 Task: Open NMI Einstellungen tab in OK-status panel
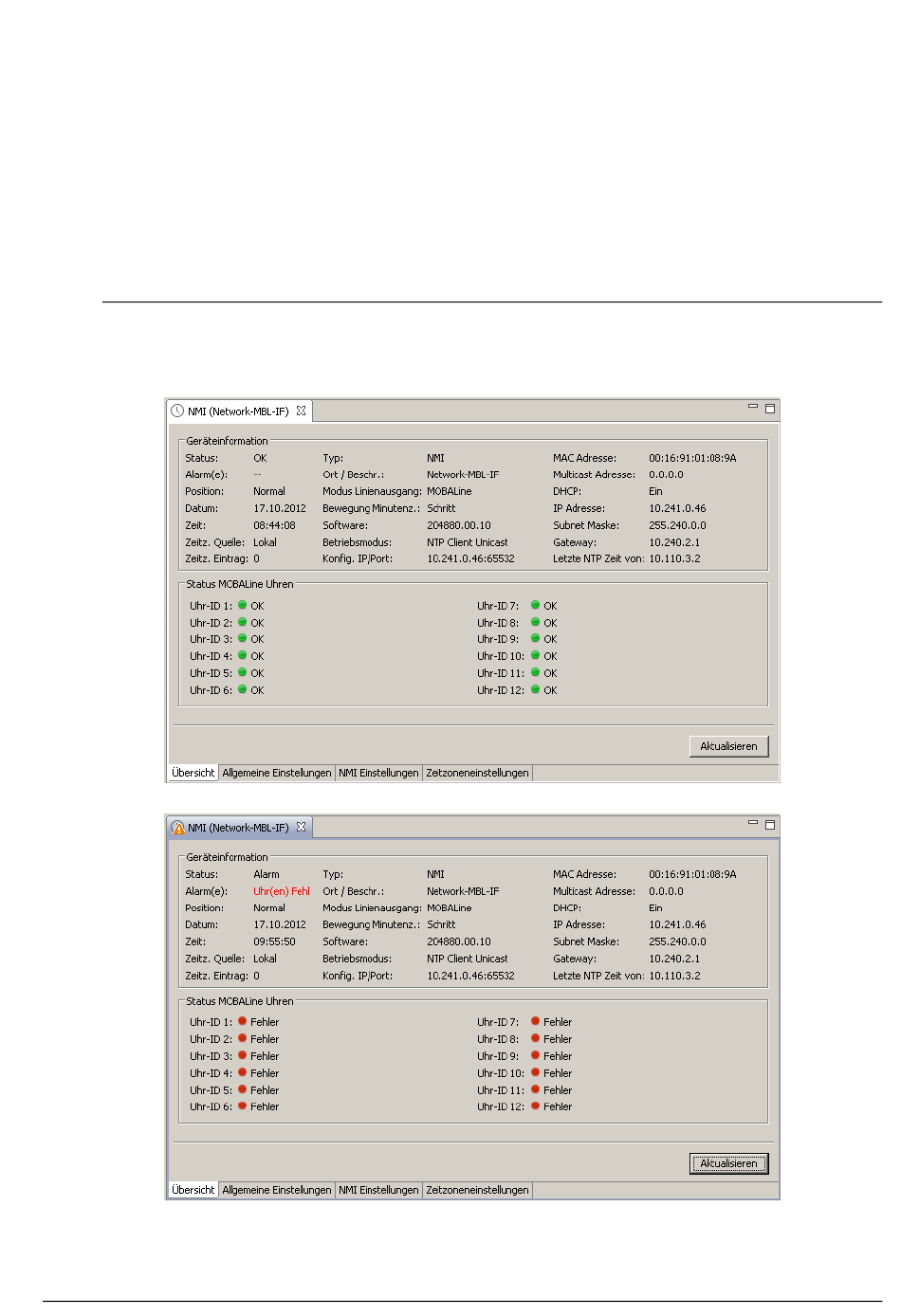click(x=378, y=773)
